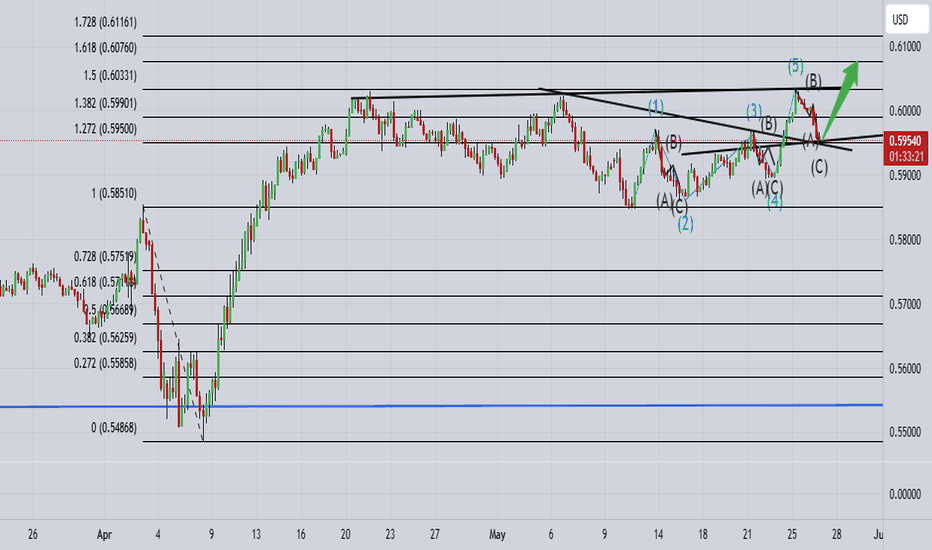The image size is (932, 550).
Task: Click the 25 date label on time axis
Action: [792, 535]
